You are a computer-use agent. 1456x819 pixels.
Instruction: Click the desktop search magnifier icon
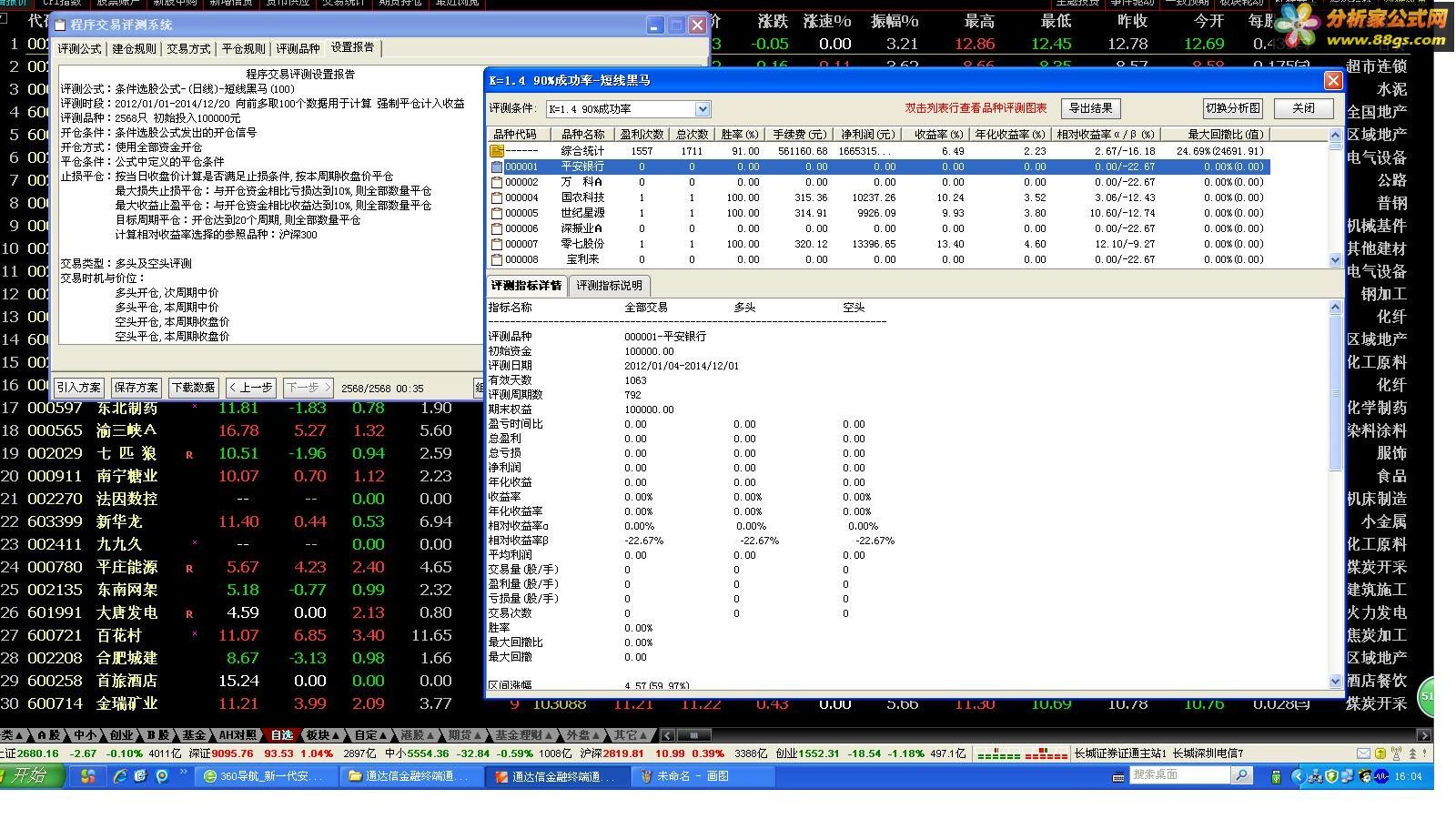click(1241, 775)
